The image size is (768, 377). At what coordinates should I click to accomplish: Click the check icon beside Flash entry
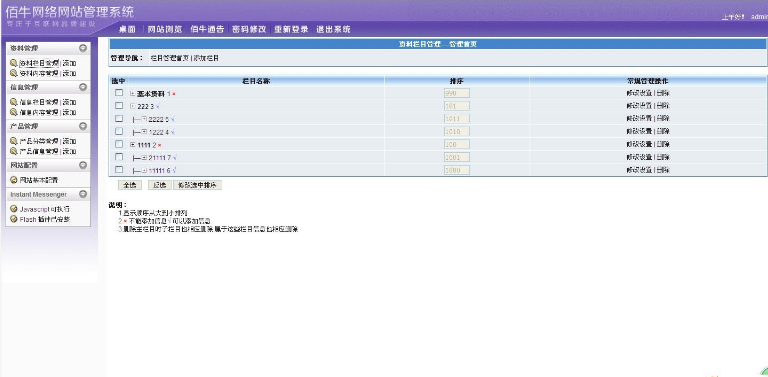[14, 219]
